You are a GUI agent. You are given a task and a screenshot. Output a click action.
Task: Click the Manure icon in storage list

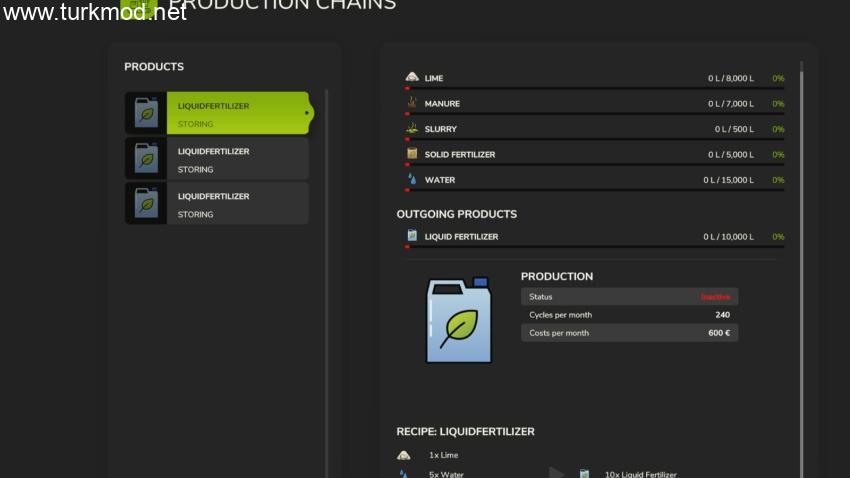click(412, 102)
